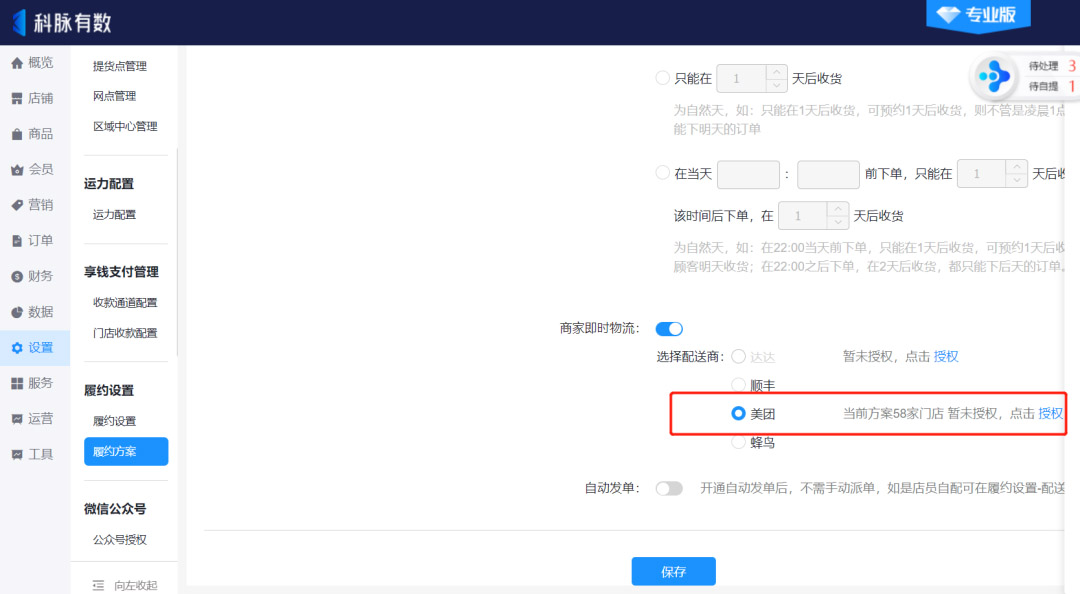Viewport: 1080px width, 594px height.
Task: Click the 保存 button
Action: click(674, 571)
